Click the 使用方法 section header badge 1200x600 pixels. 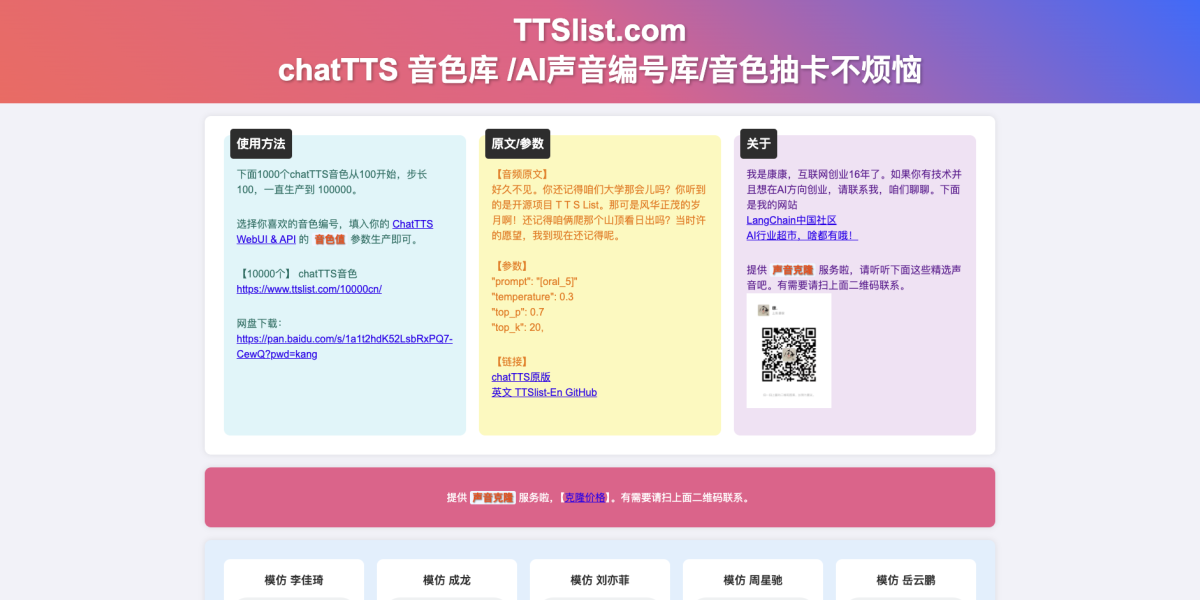click(x=261, y=143)
